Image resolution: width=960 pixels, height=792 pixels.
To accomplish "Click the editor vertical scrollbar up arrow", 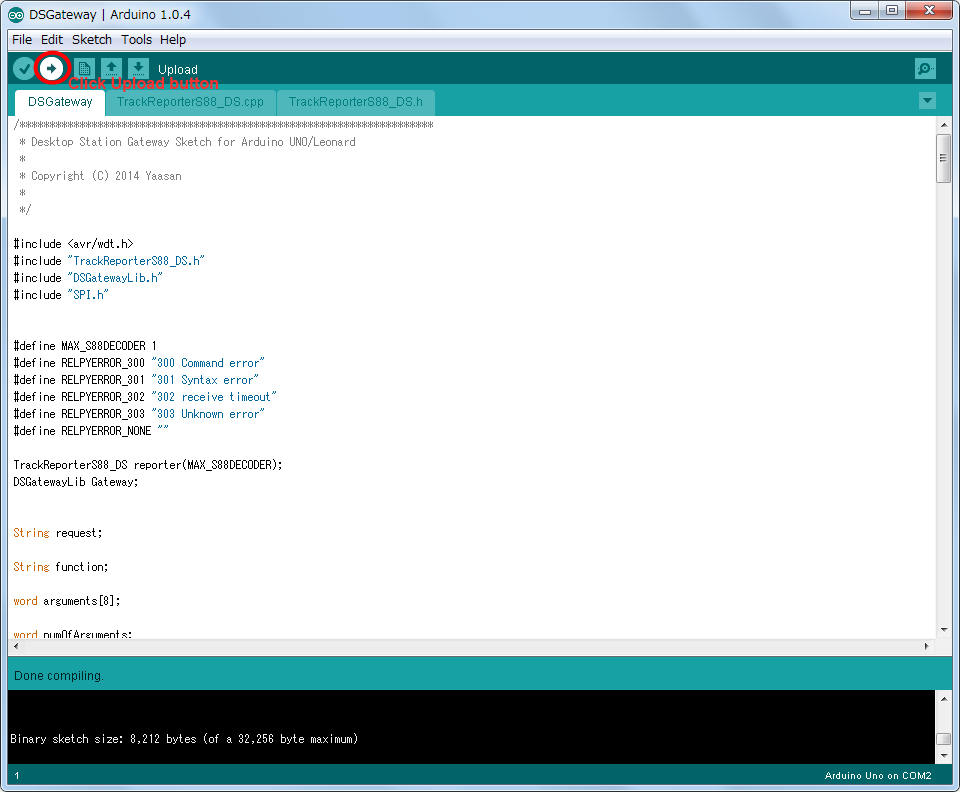I will [944, 125].
